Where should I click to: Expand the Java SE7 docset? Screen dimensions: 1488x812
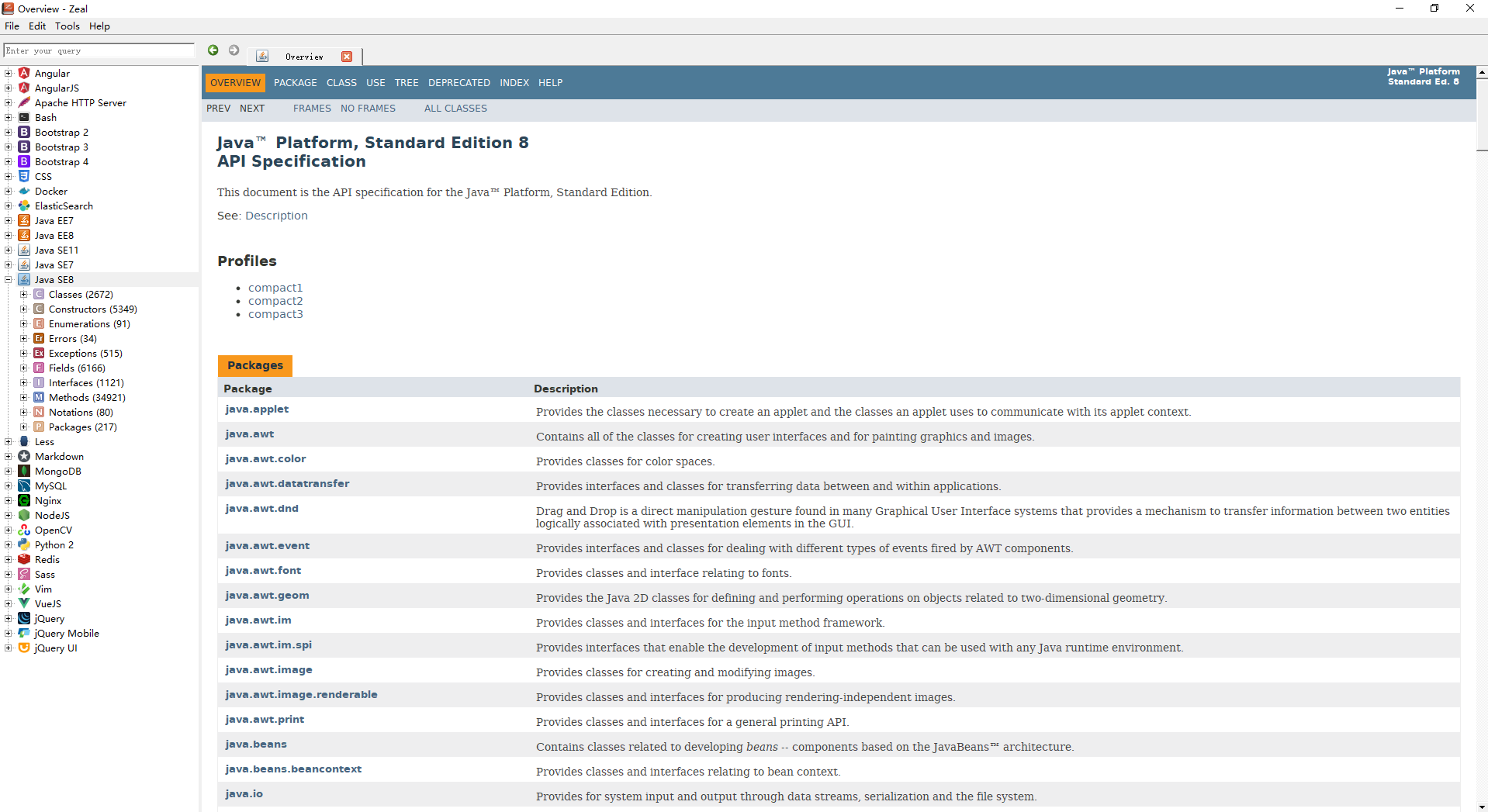tap(9, 265)
